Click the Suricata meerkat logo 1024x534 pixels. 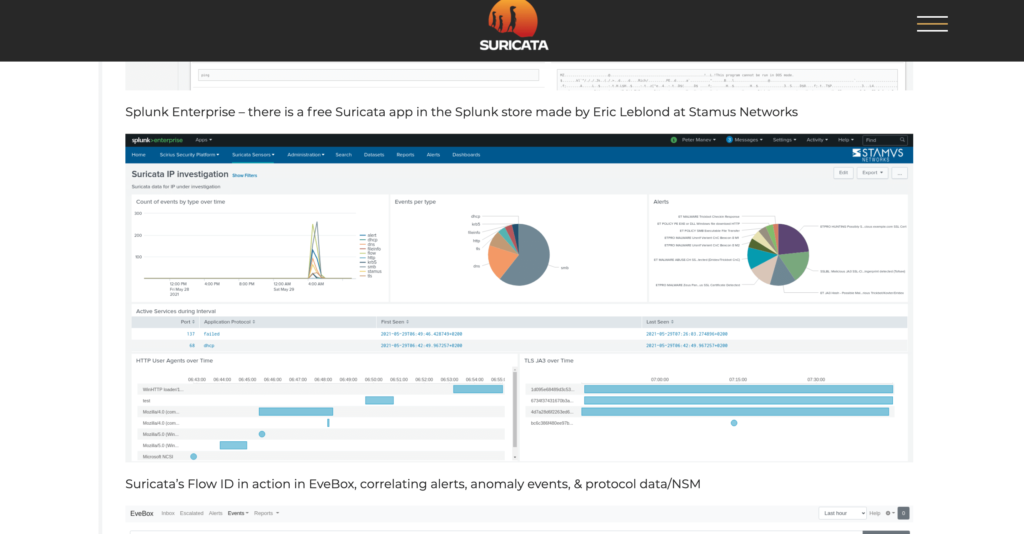[514, 25]
